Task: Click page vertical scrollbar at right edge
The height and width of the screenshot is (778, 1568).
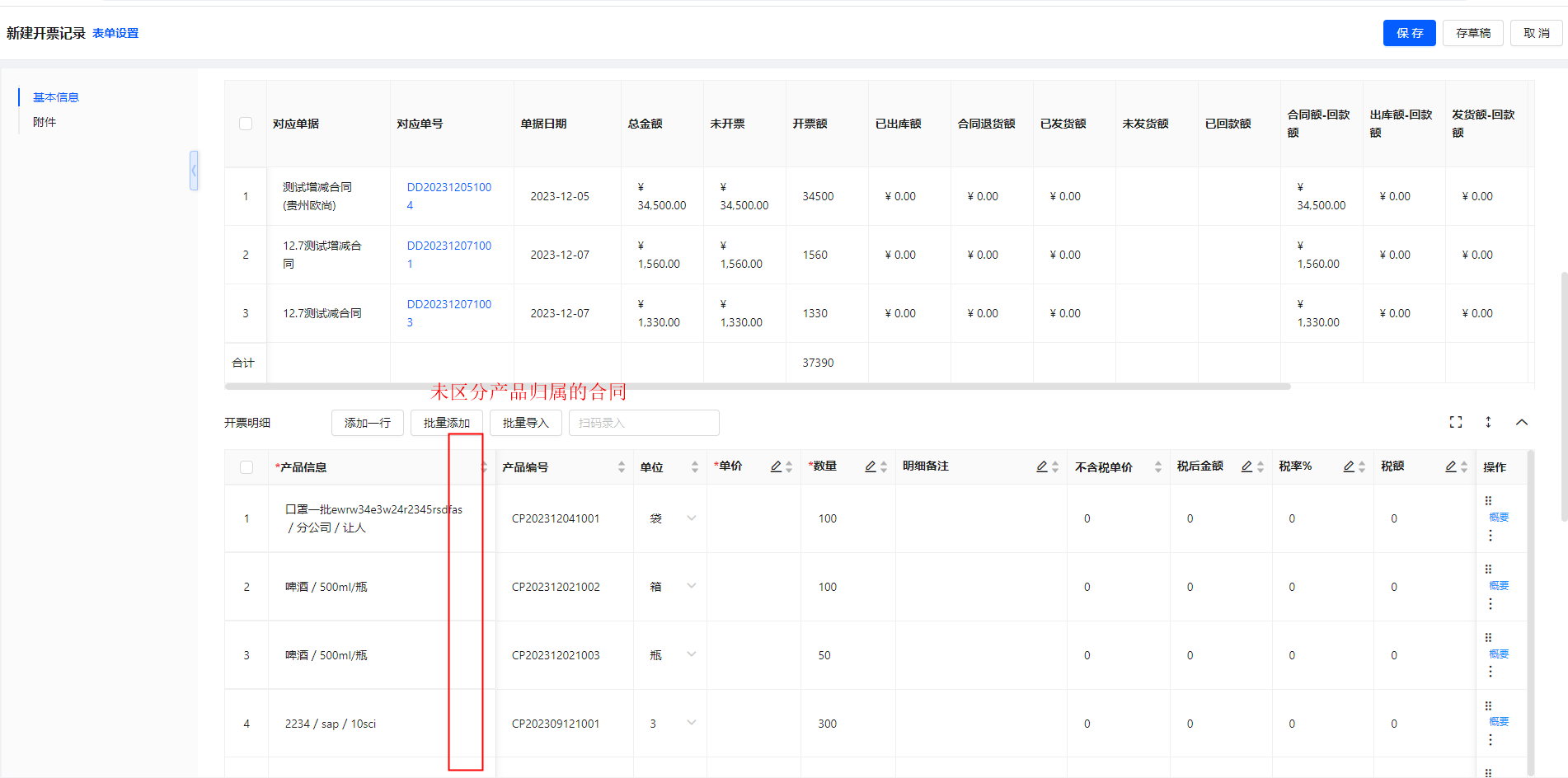Action: (1564, 396)
